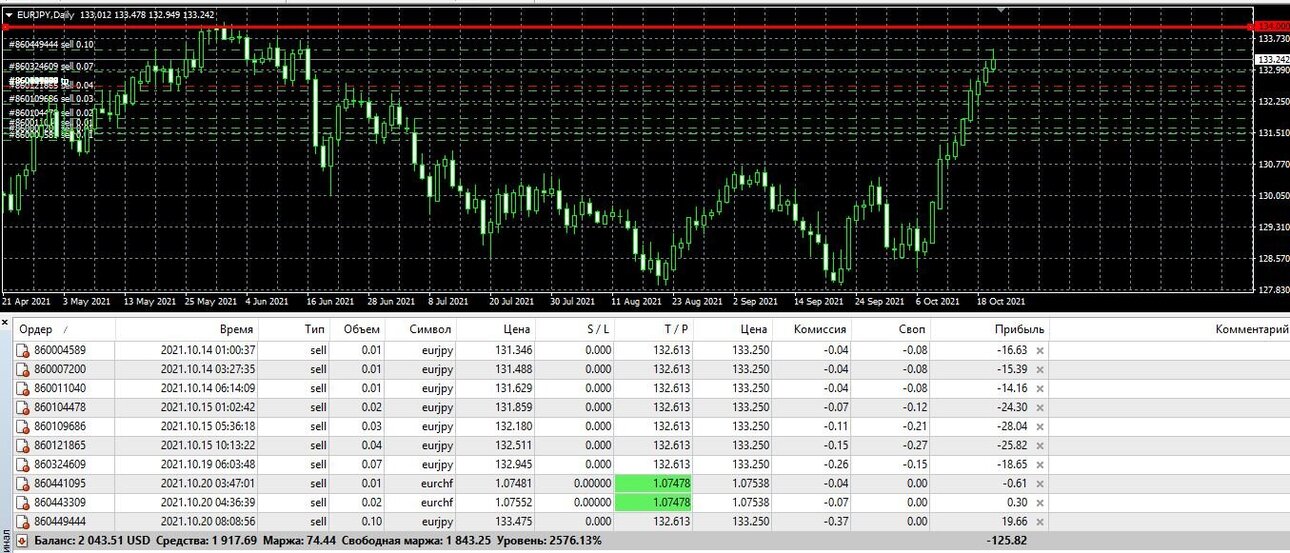Click the red 134.000 level tag on price scale
Screen dimensions: 1290x553
(x=1270, y=26)
